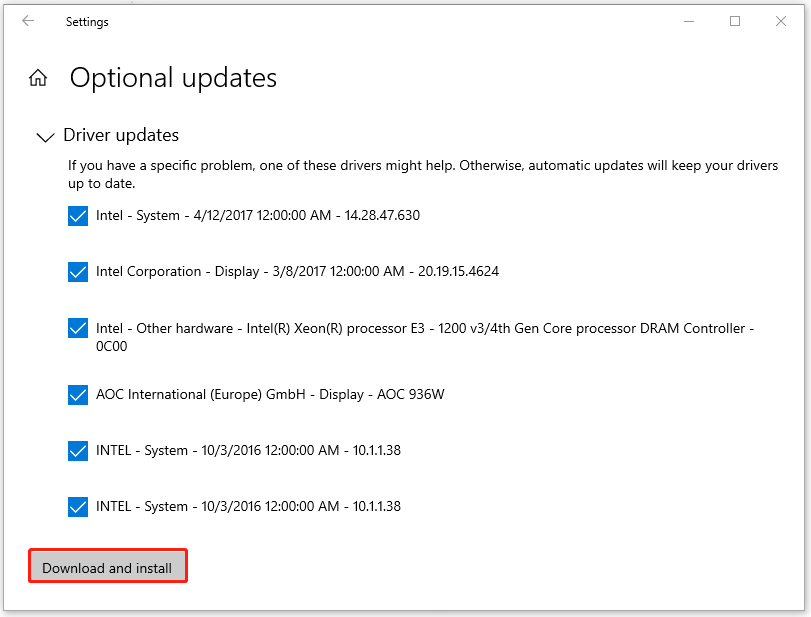Deselect the AOC 936W display driver checkbox
811x617 pixels.
tap(78, 395)
